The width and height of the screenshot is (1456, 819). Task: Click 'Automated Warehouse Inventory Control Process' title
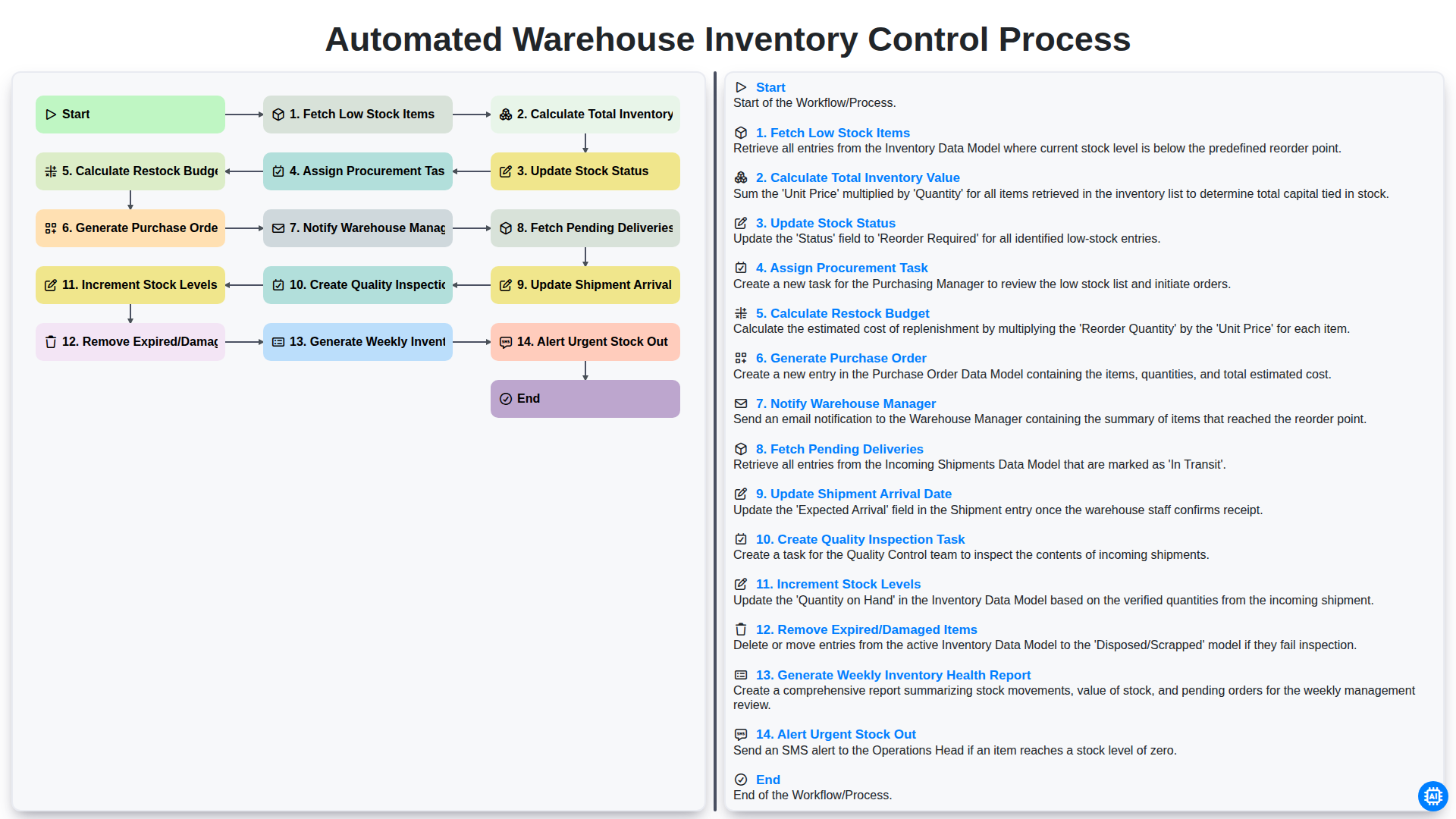point(728,39)
